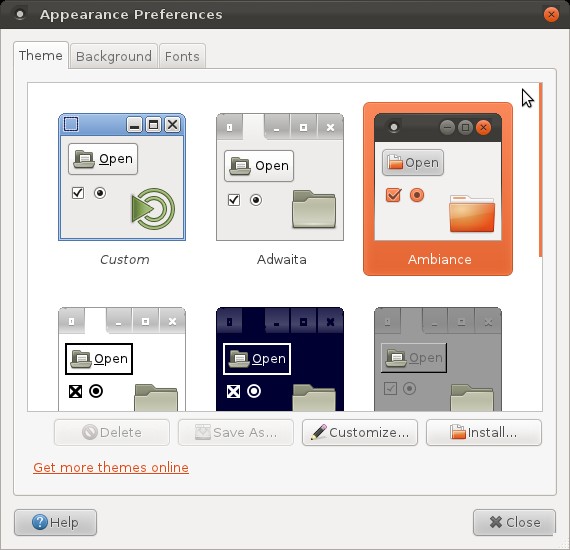
Task: Click the Save As... button
Action: 236,432
